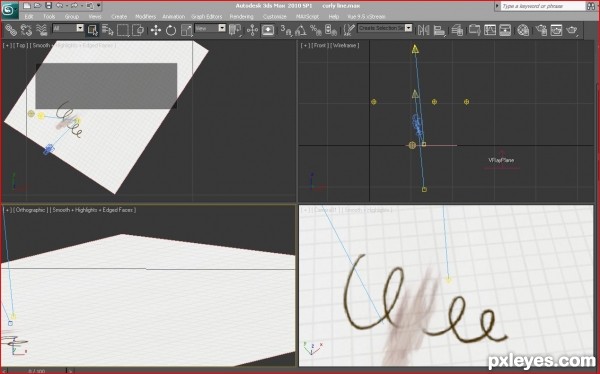The height and width of the screenshot is (374, 600).
Task: Expand the undo history dropdown arrow
Action: coord(66,6)
